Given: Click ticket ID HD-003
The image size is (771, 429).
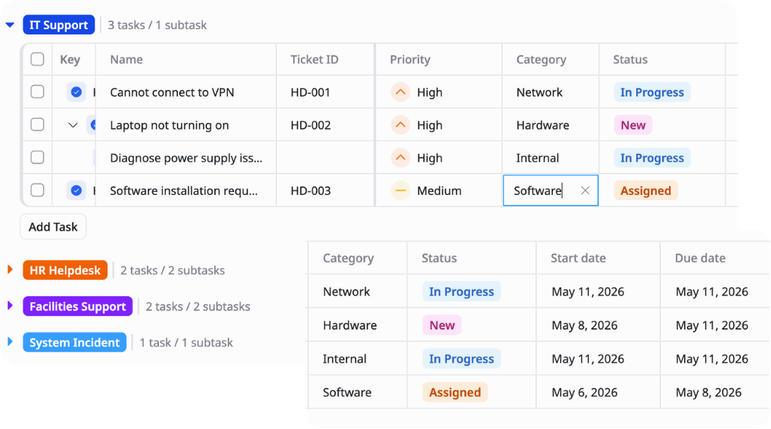Looking at the screenshot, I should click(310, 190).
